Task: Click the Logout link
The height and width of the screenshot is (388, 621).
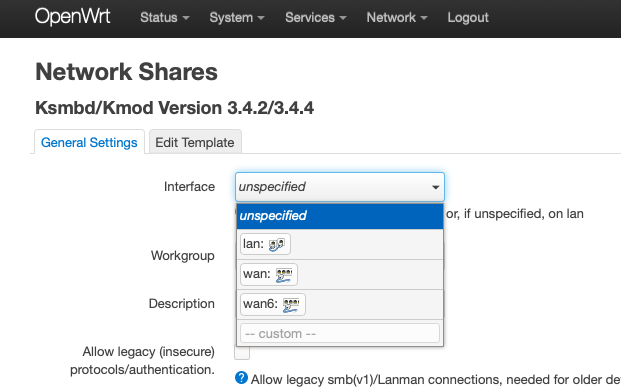Action: [x=468, y=17]
